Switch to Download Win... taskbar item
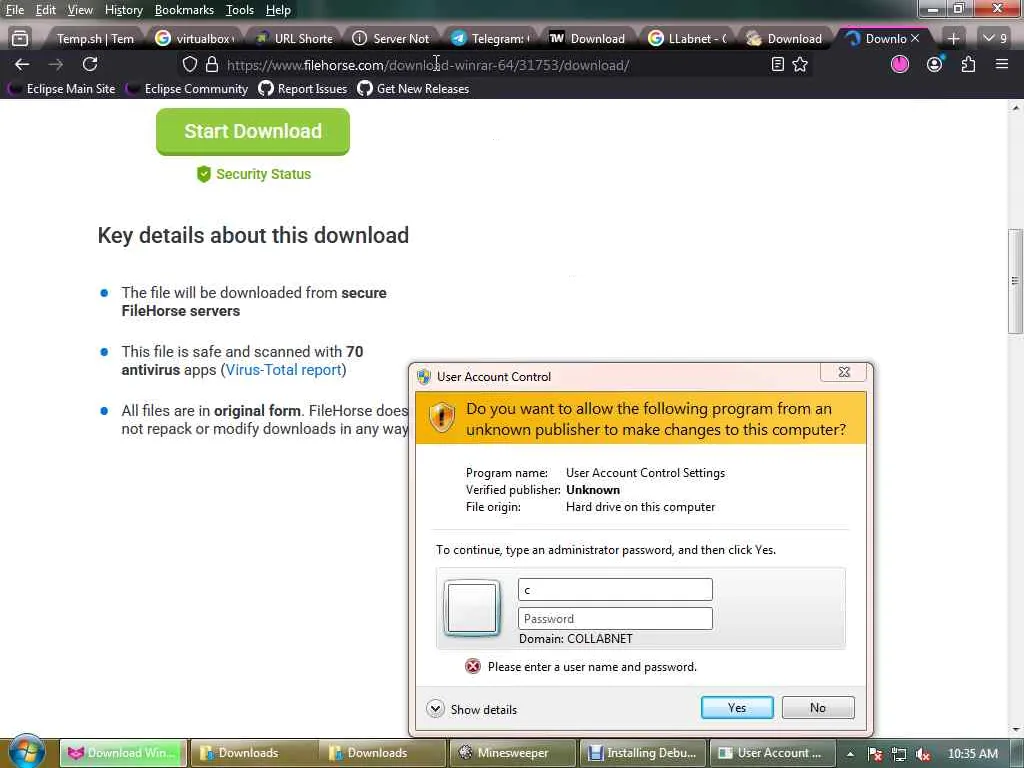This screenshot has height=768, width=1024. 123,753
